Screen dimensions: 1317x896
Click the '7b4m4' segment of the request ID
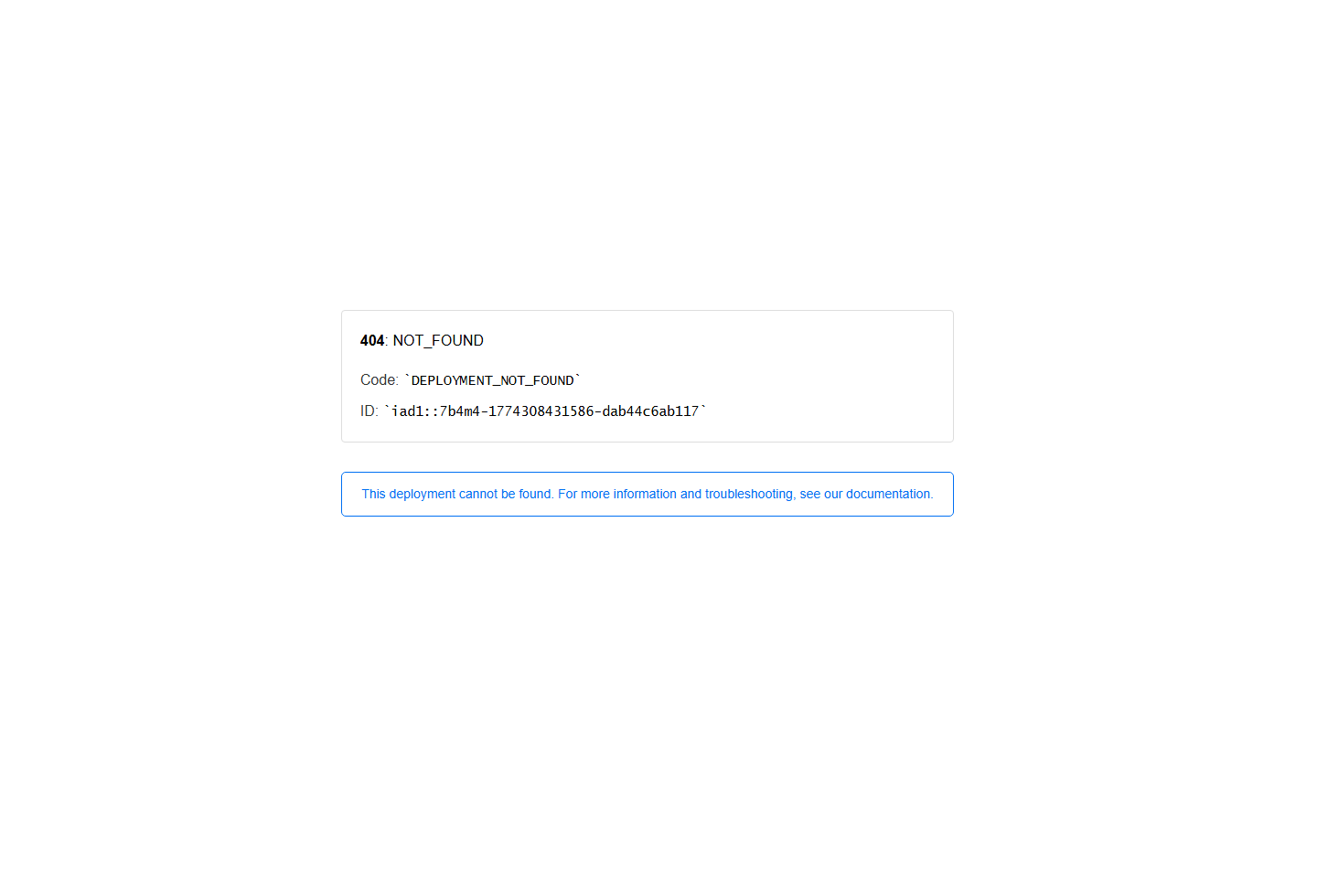click(460, 411)
